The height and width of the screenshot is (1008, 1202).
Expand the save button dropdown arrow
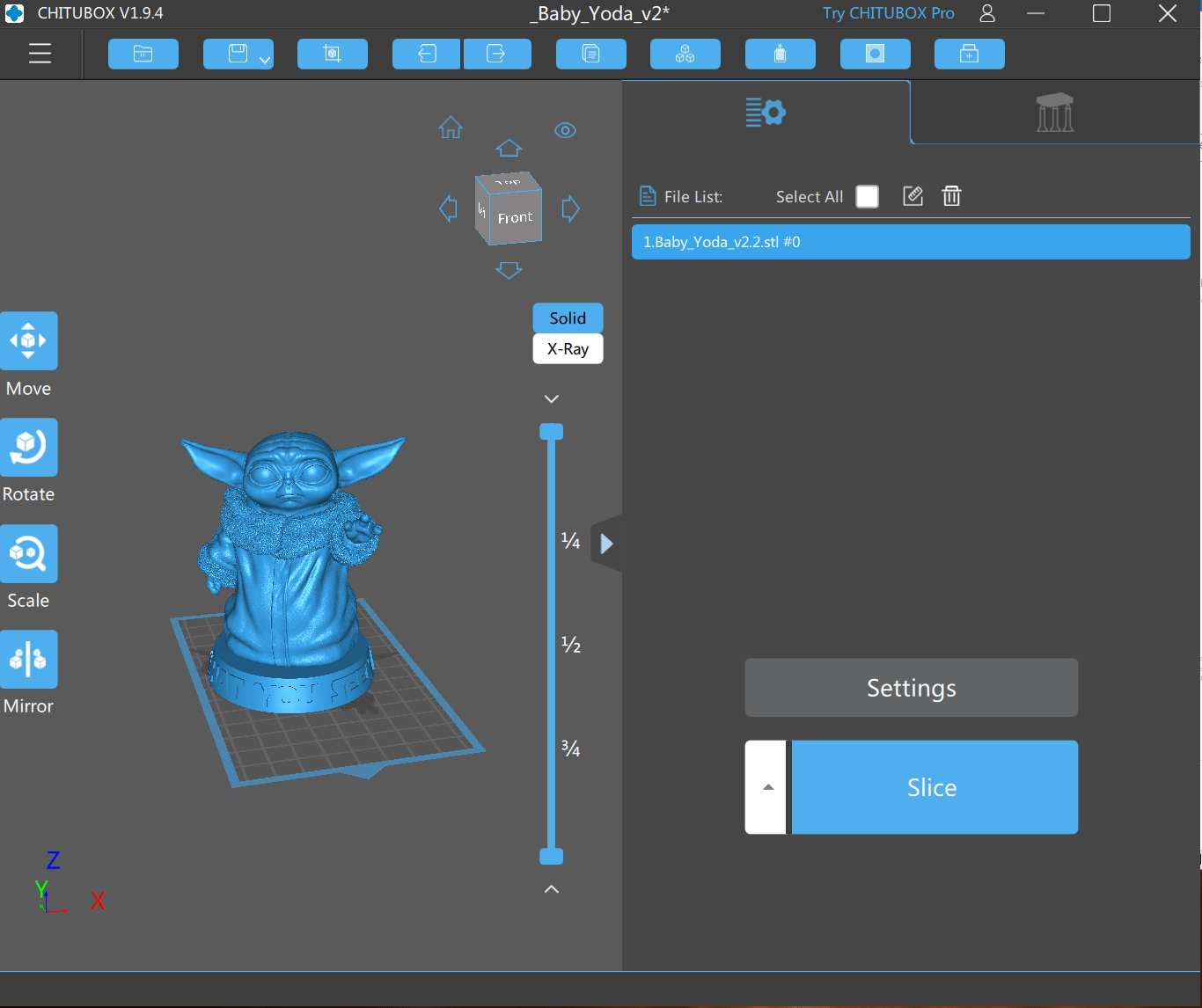(265, 60)
